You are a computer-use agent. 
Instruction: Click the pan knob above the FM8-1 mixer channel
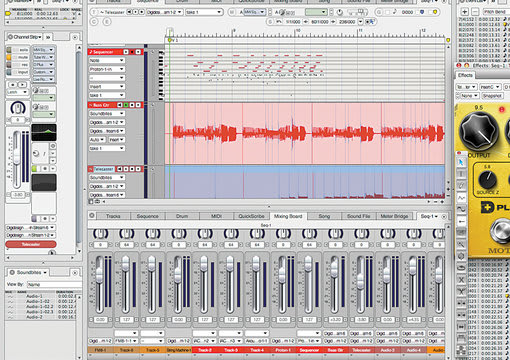pyautogui.click(x=100, y=234)
